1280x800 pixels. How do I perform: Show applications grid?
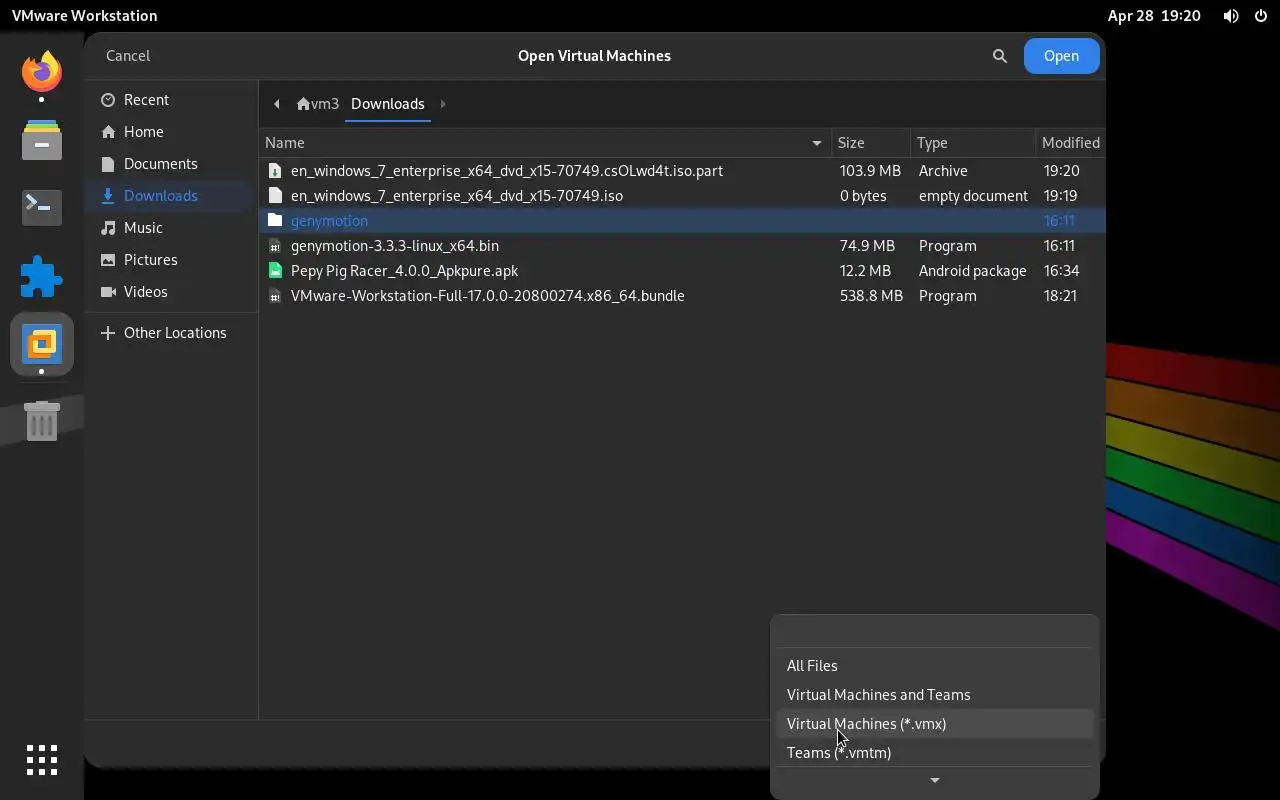coord(42,760)
